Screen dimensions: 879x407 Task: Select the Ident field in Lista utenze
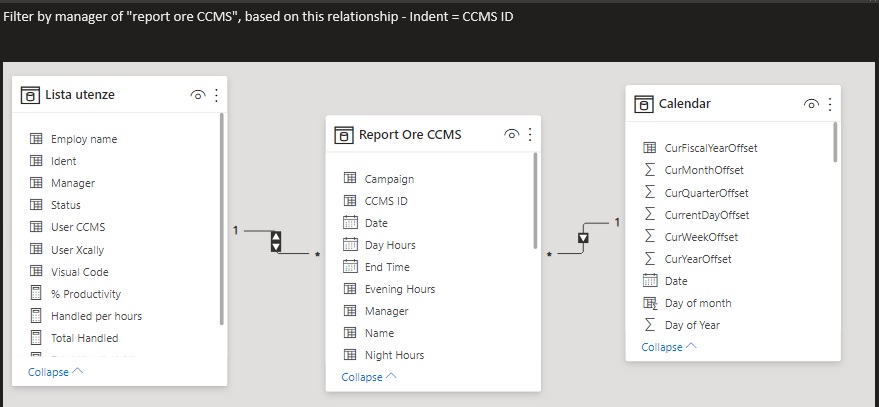click(x=63, y=161)
